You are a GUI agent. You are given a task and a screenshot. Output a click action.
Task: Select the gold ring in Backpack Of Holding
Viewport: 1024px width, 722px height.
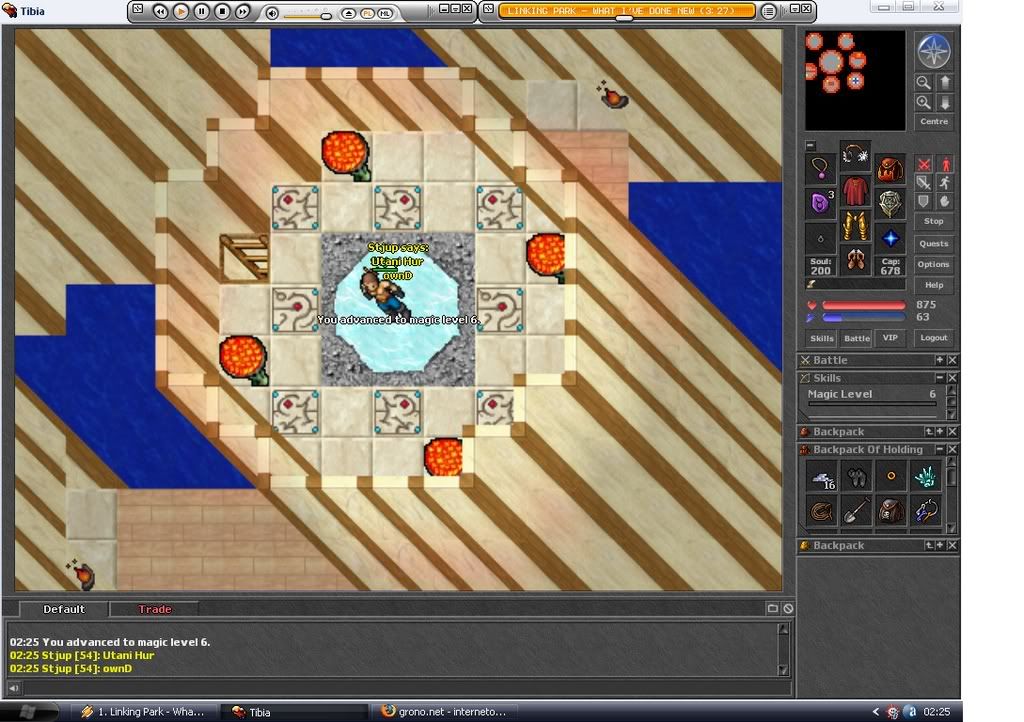click(891, 477)
